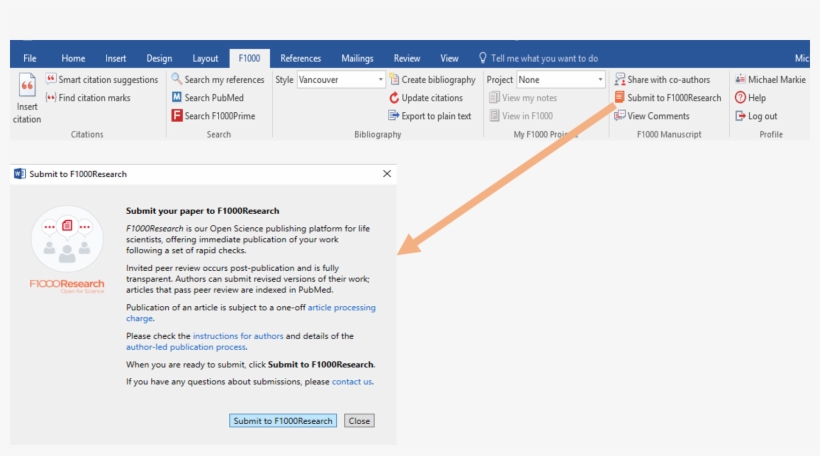The image size is (820, 456).
Task: Click the F1000Research logo in the dialog
Action: pos(67,250)
